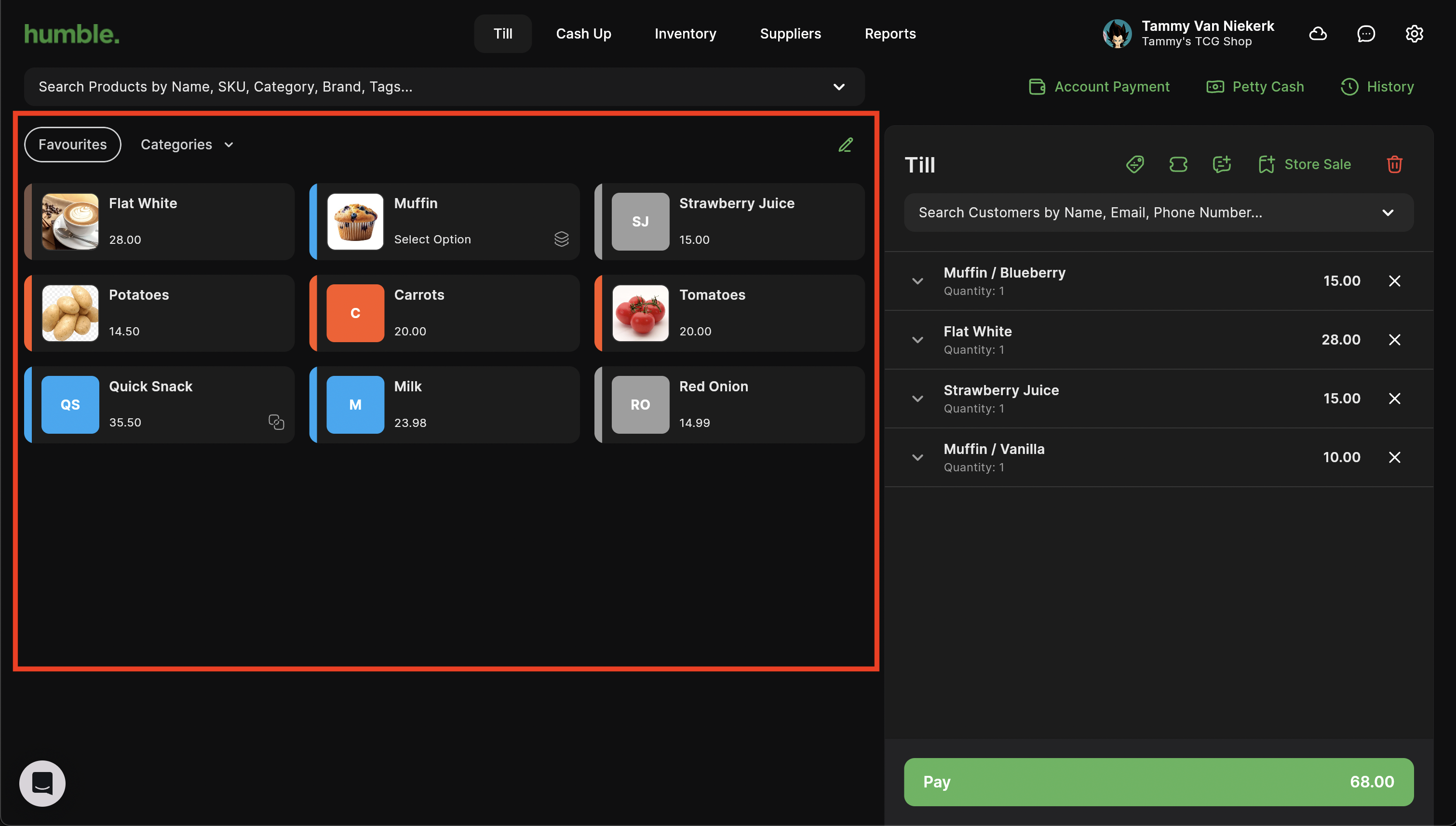Remove Strawberry Juice line from till
Viewport: 1456px width, 826px height.
click(x=1394, y=398)
